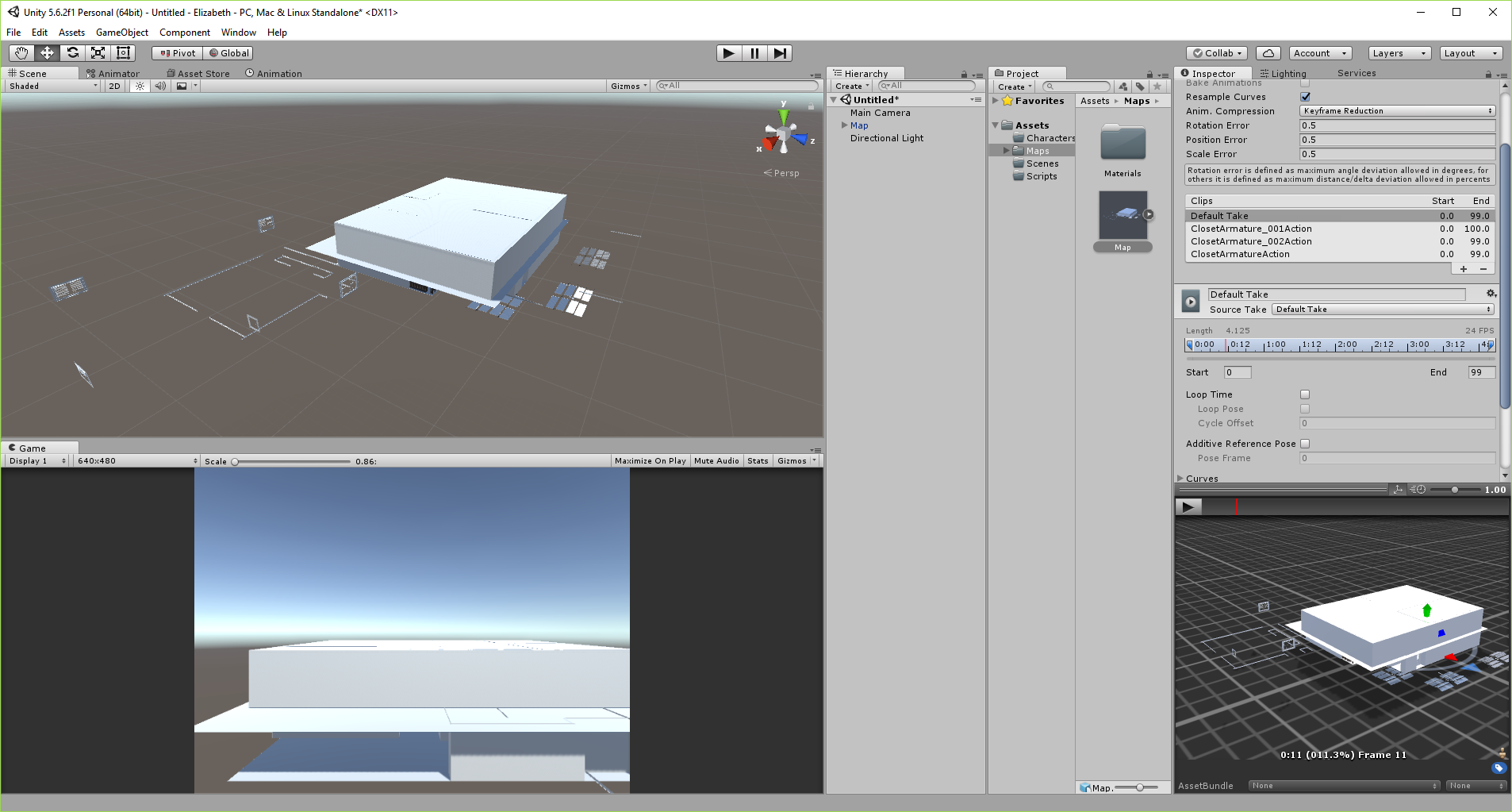Click the Pause button in toolbar
1512x812 pixels.
click(754, 53)
